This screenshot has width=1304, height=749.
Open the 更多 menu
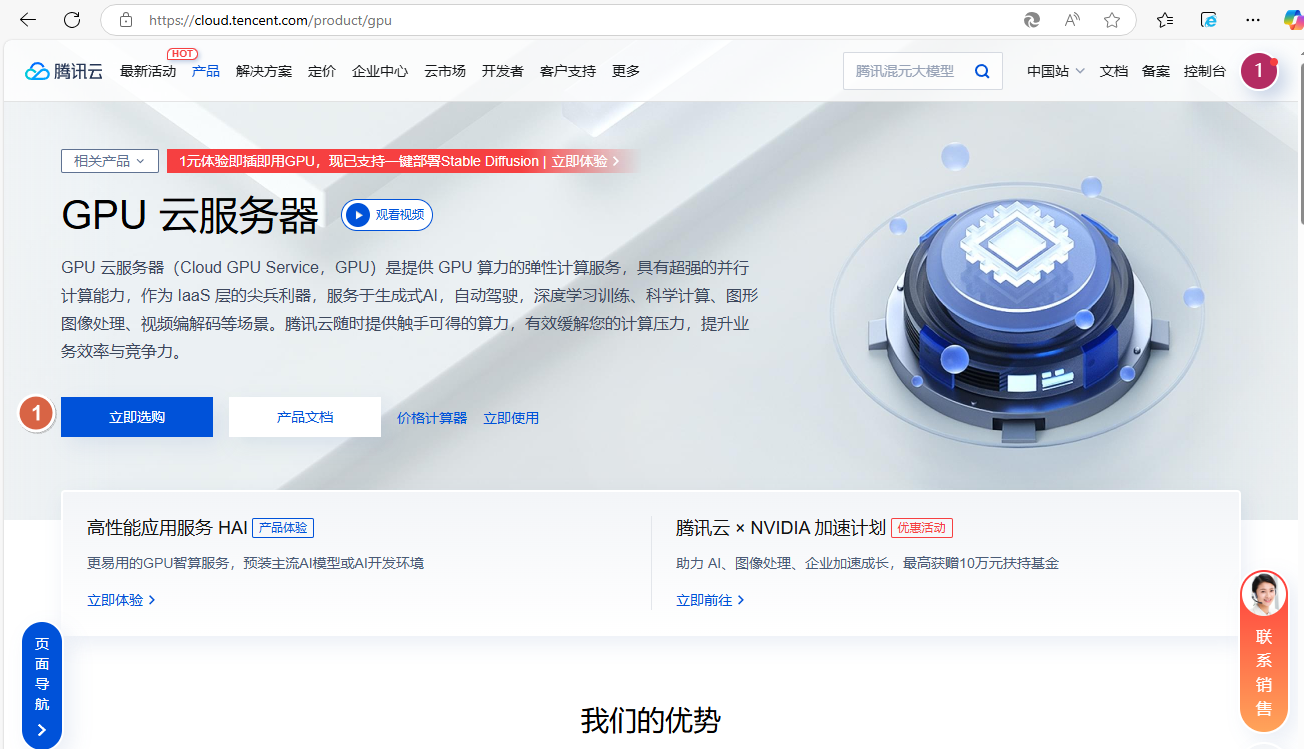coord(626,71)
